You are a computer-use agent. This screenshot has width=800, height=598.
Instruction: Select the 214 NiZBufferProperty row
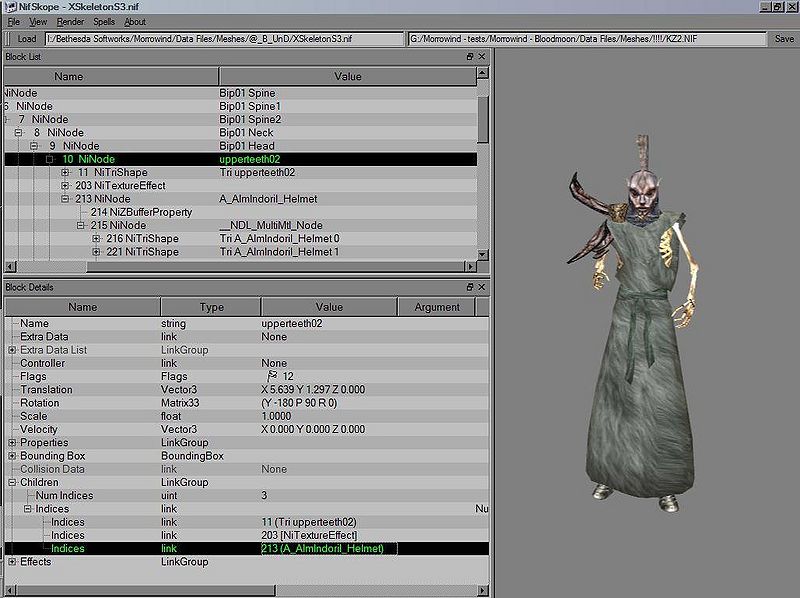point(241,212)
